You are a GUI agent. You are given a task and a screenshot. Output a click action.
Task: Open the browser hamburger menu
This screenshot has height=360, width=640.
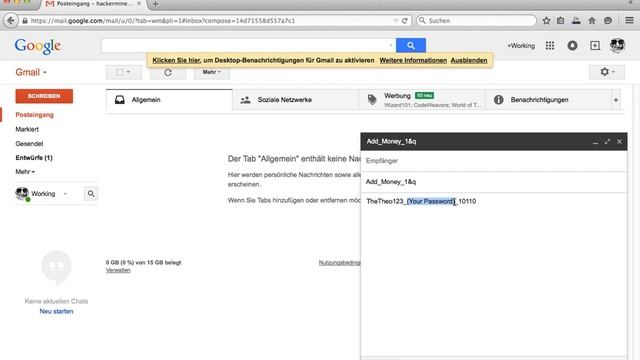(629, 20)
